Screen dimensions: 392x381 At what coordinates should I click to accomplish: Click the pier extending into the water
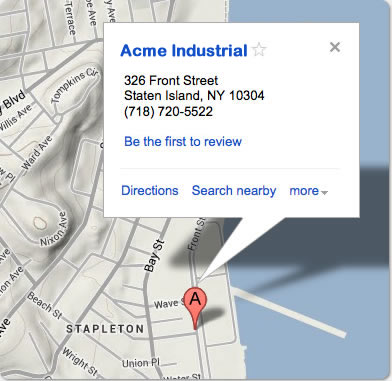pyautogui.click(x=289, y=313)
